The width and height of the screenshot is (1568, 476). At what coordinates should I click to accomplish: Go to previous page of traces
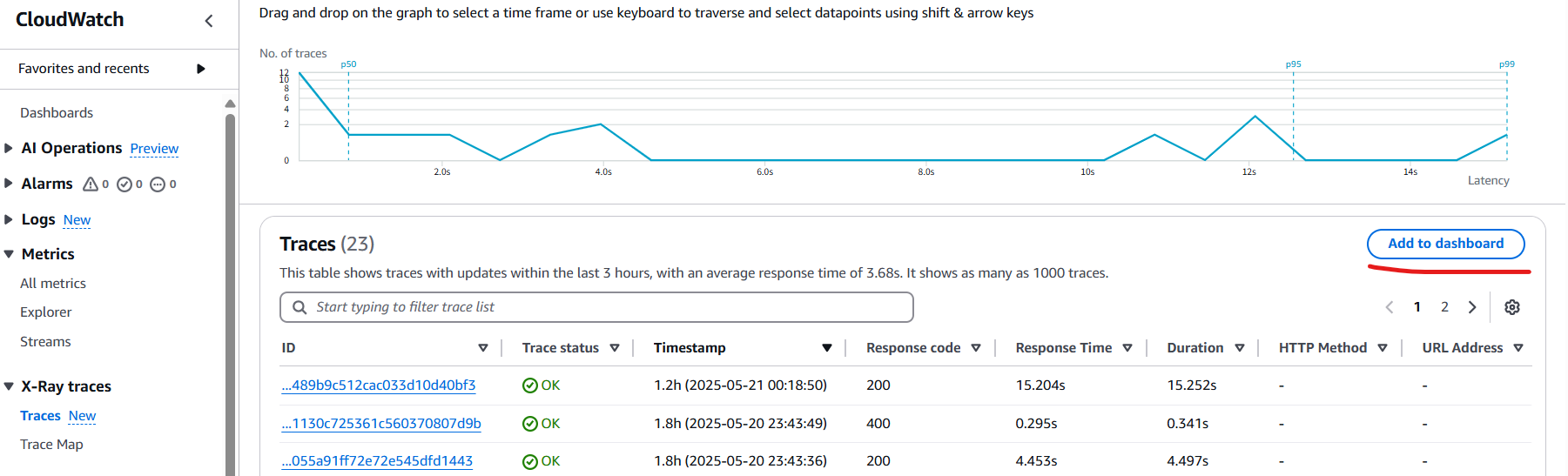(x=1390, y=307)
